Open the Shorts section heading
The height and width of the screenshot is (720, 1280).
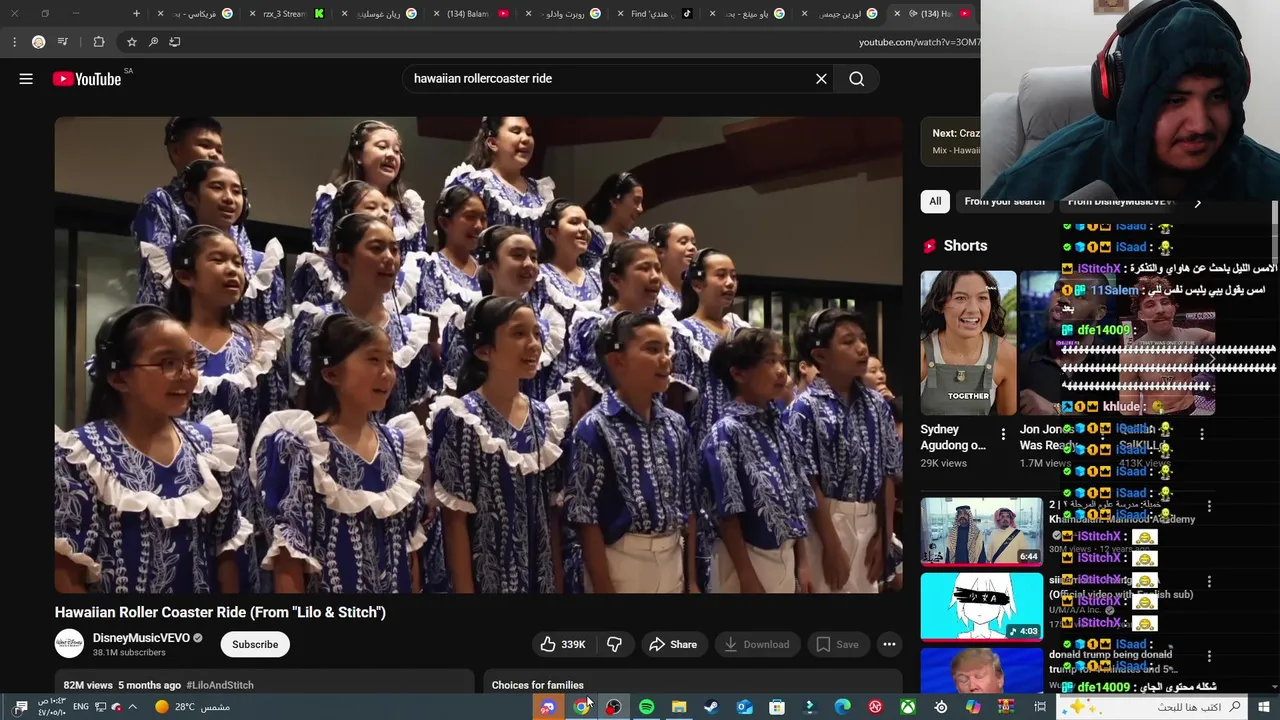[965, 245]
